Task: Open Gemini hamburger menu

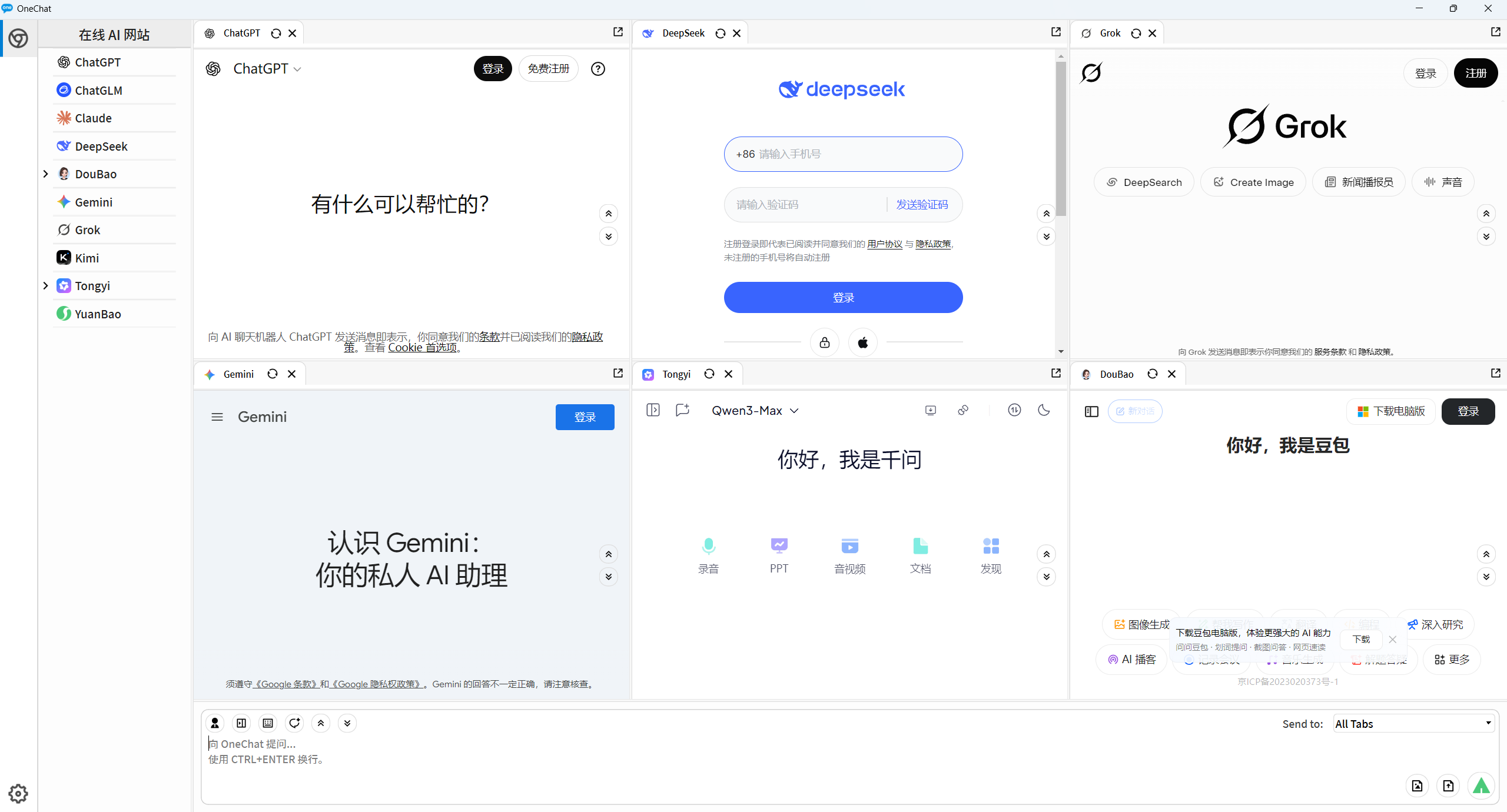Action: [x=217, y=417]
